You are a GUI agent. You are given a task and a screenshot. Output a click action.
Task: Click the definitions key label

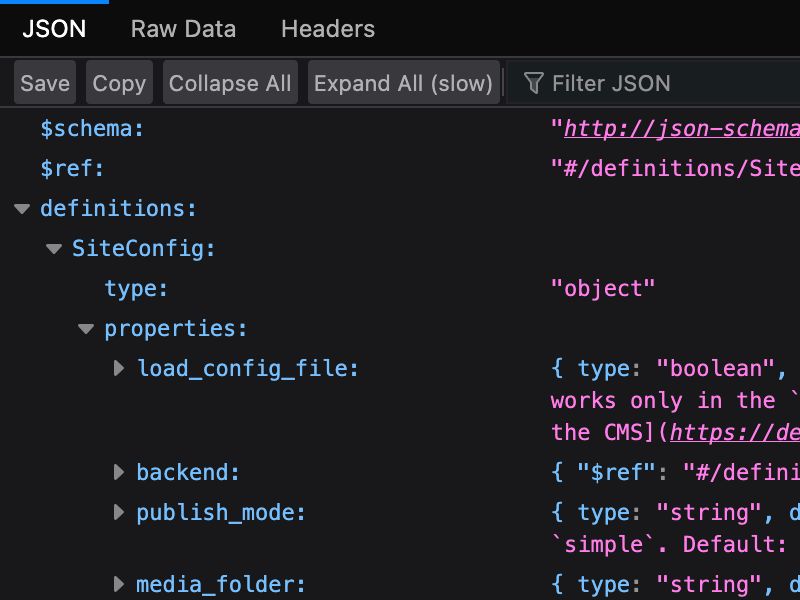pos(119,209)
